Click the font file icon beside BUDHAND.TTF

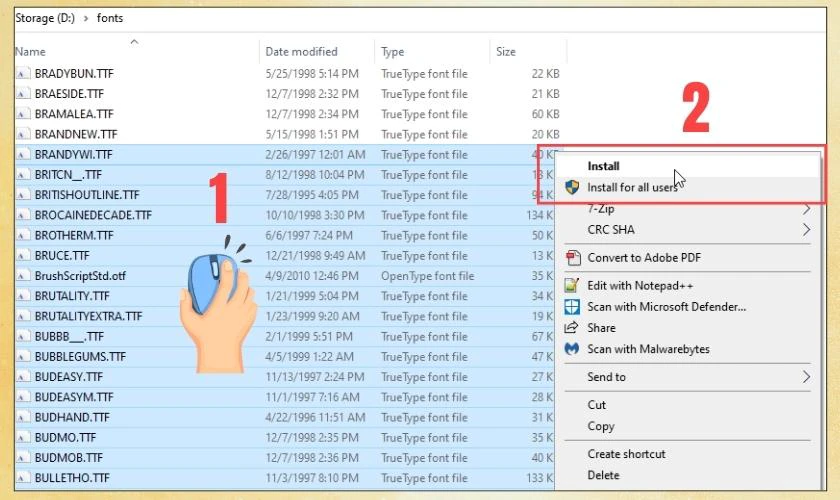[x=22, y=417]
